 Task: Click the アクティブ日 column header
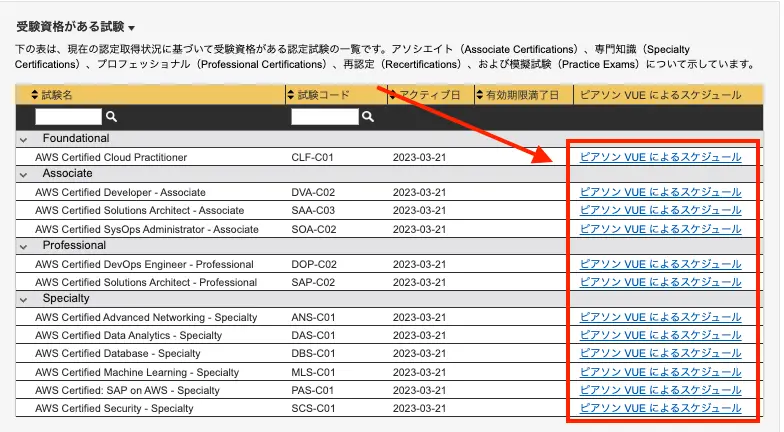coord(431,94)
